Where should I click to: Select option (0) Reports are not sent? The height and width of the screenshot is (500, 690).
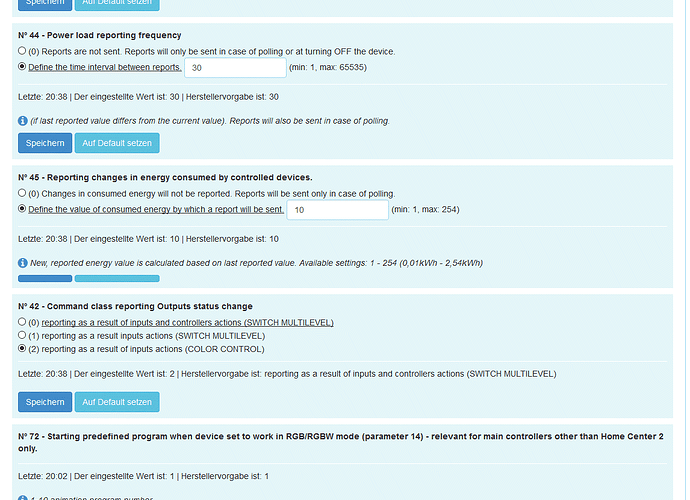tap(22, 51)
